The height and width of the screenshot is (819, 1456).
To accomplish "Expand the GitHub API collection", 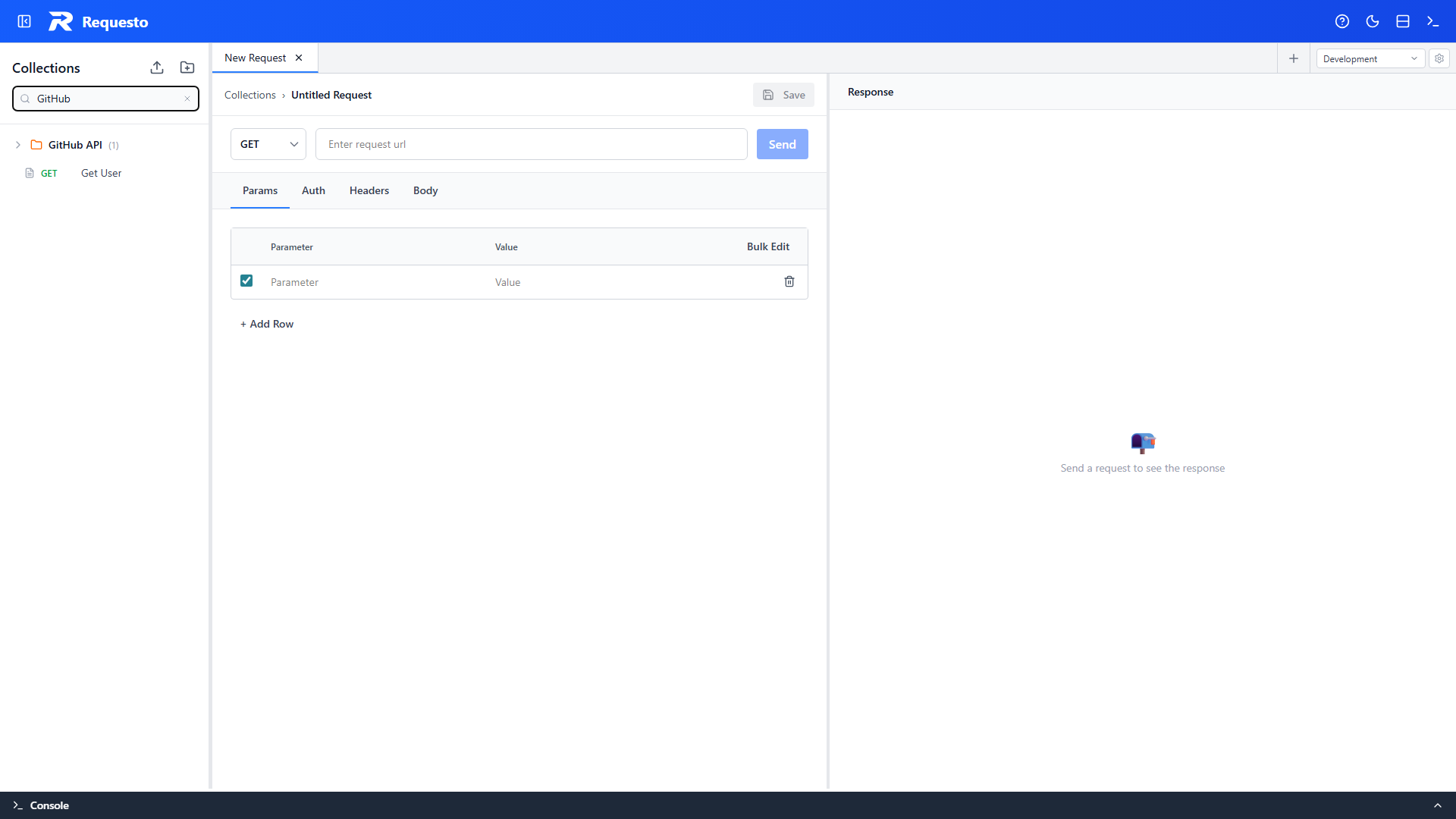I will (x=17, y=145).
